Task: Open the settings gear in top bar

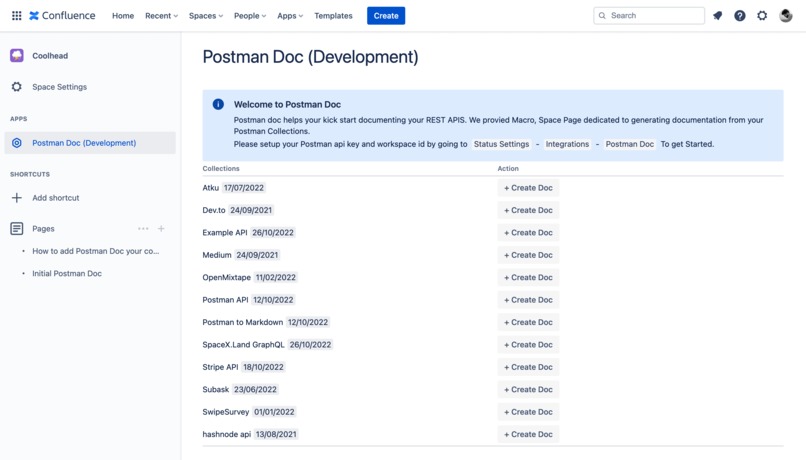Action: 762,15
